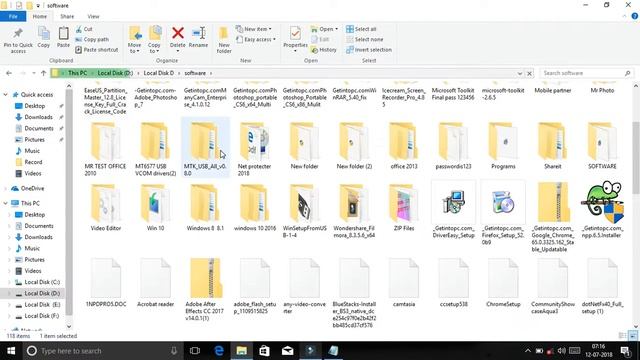This screenshot has height=360, width=640.
Task: Switch to the Share ribbon tab
Action: point(67,16)
